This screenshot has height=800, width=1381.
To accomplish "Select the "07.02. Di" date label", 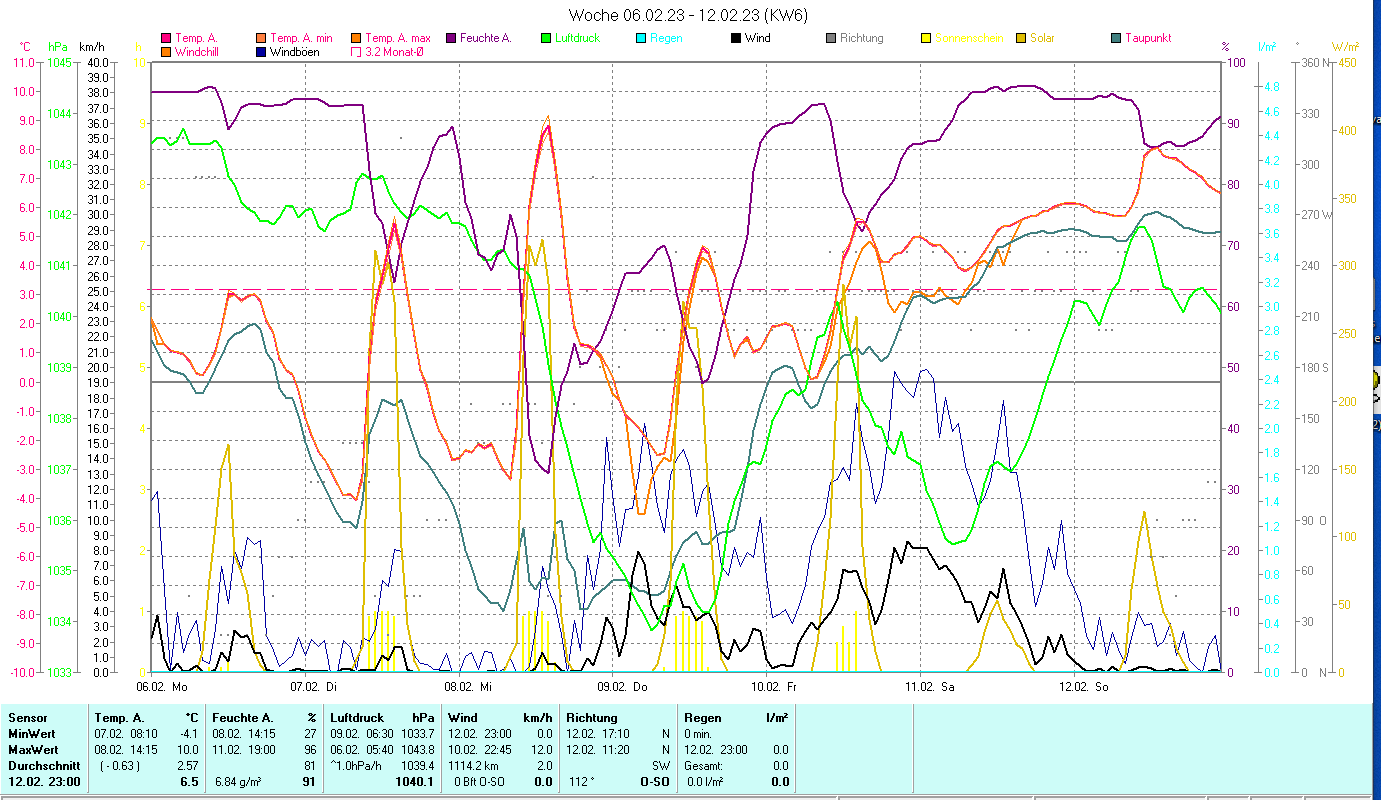I will point(314,687).
